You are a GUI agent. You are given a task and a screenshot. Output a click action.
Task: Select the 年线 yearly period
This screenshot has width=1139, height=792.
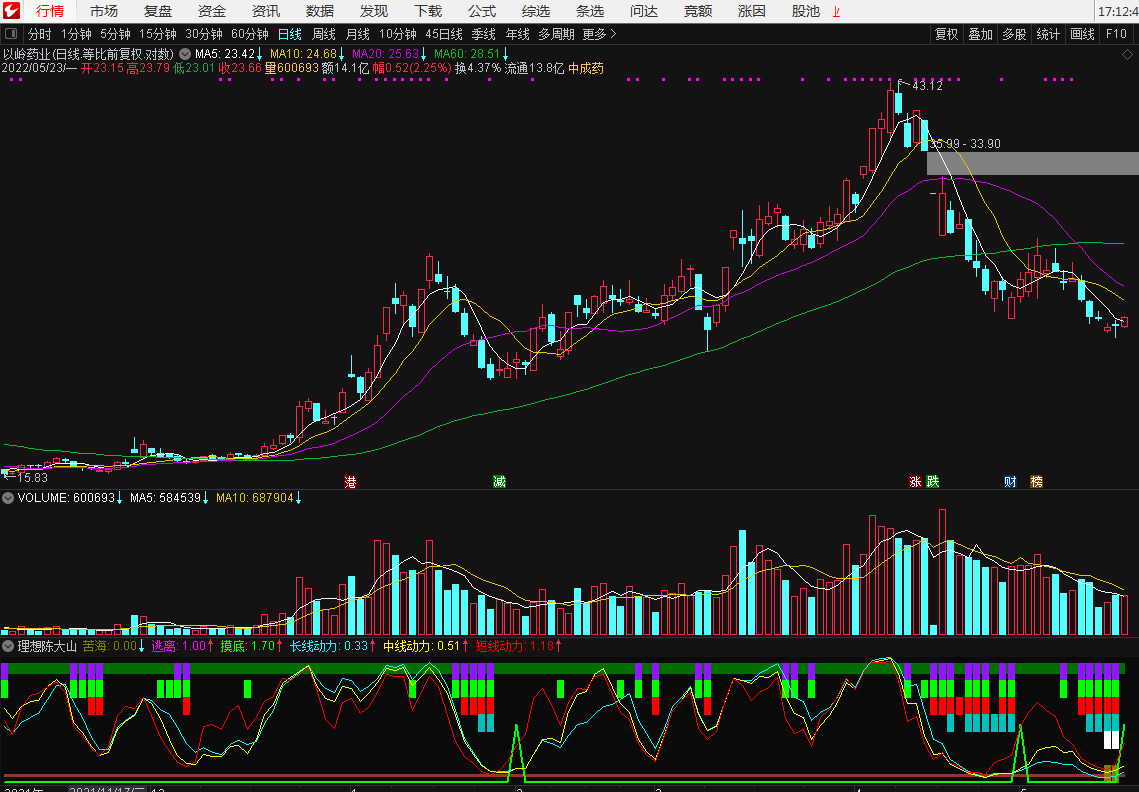point(518,34)
